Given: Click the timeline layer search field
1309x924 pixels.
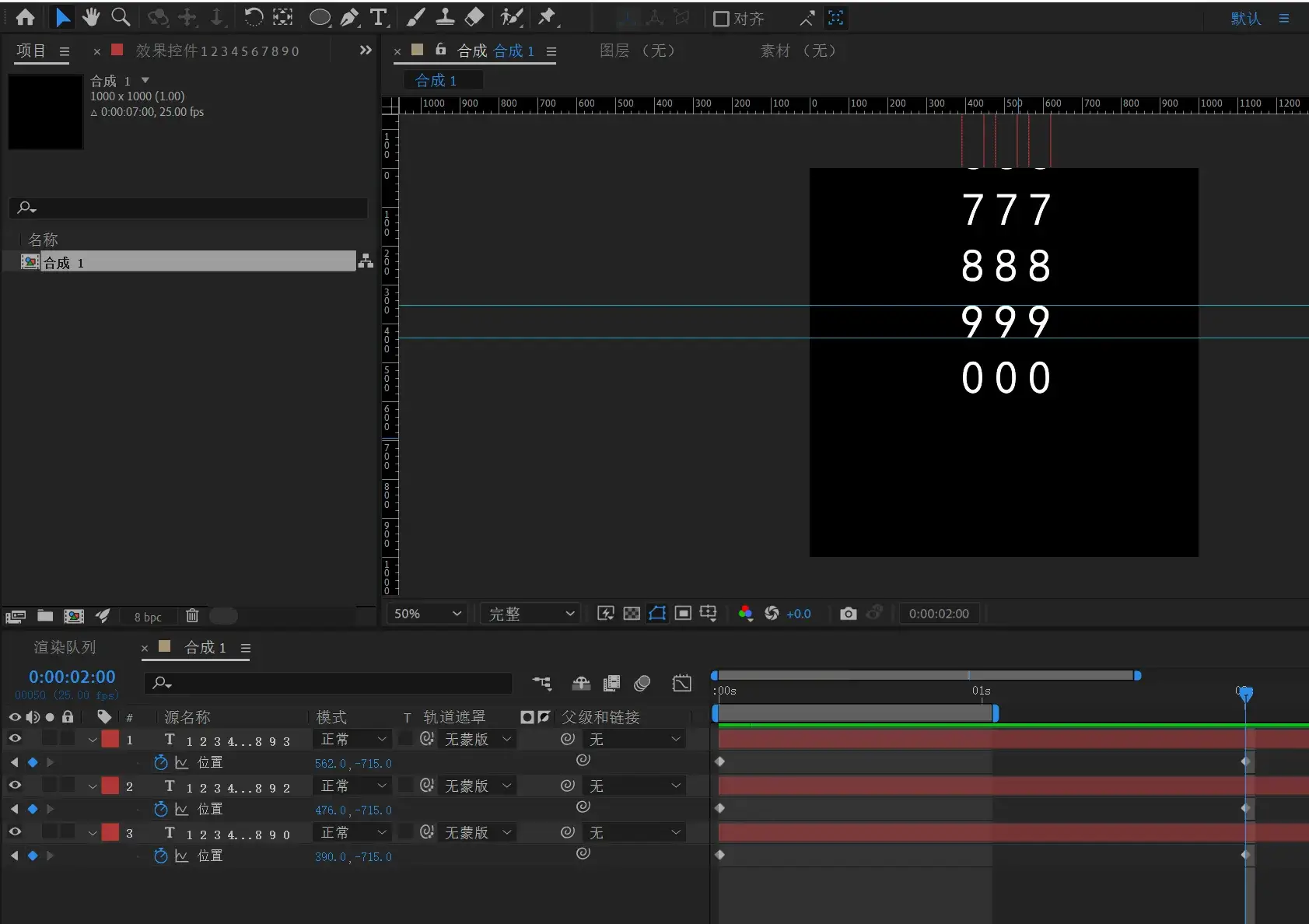Looking at the screenshot, I should coord(328,683).
